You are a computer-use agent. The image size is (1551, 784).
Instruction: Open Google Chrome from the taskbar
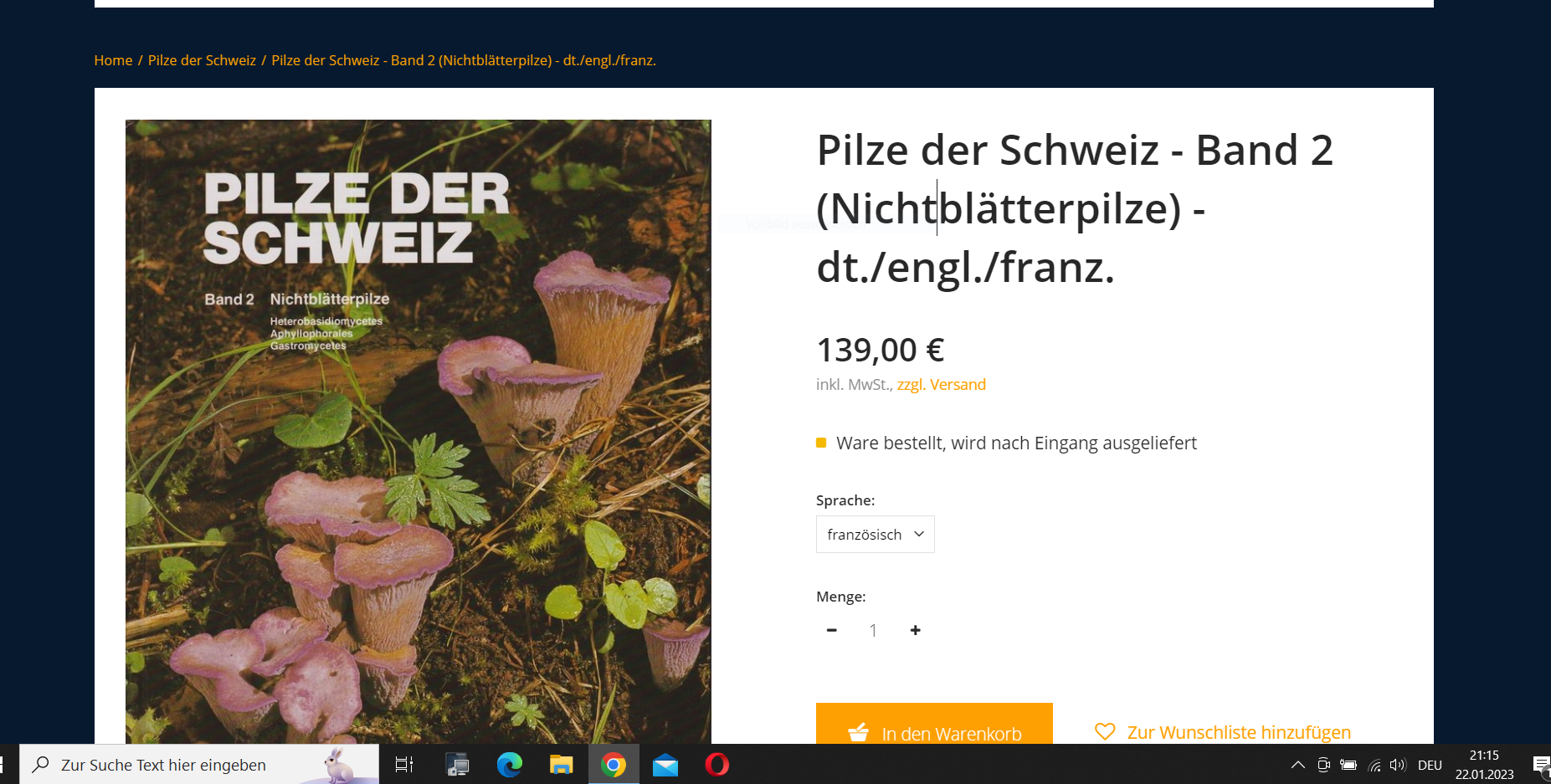[x=614, y=765]
